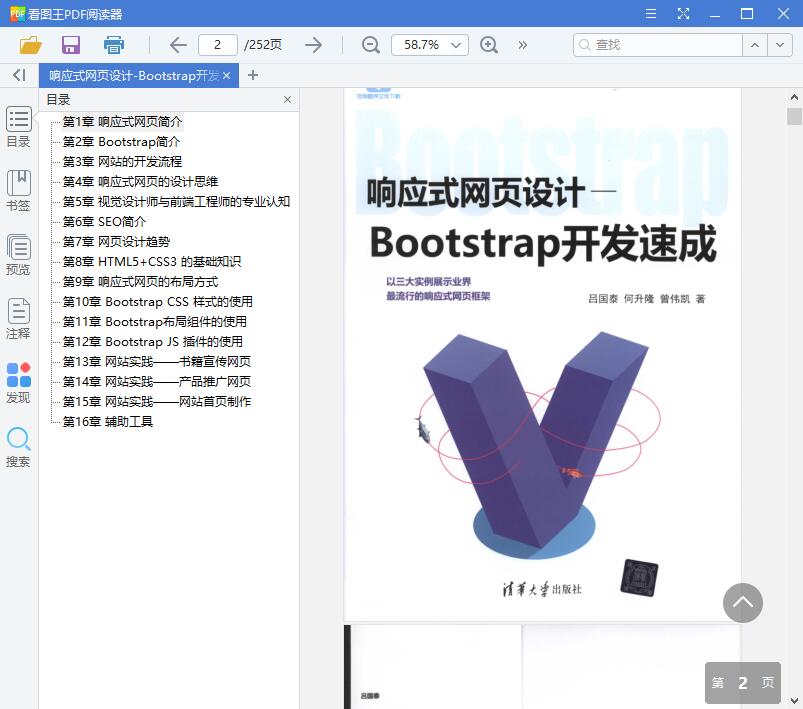
Task: Open a PDF file with the folder icon
Action: pos(29,45)
